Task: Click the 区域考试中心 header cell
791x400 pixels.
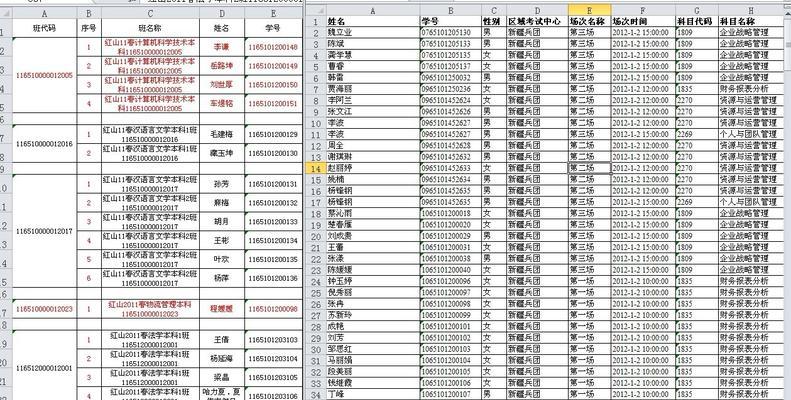Action: point(537,22)
